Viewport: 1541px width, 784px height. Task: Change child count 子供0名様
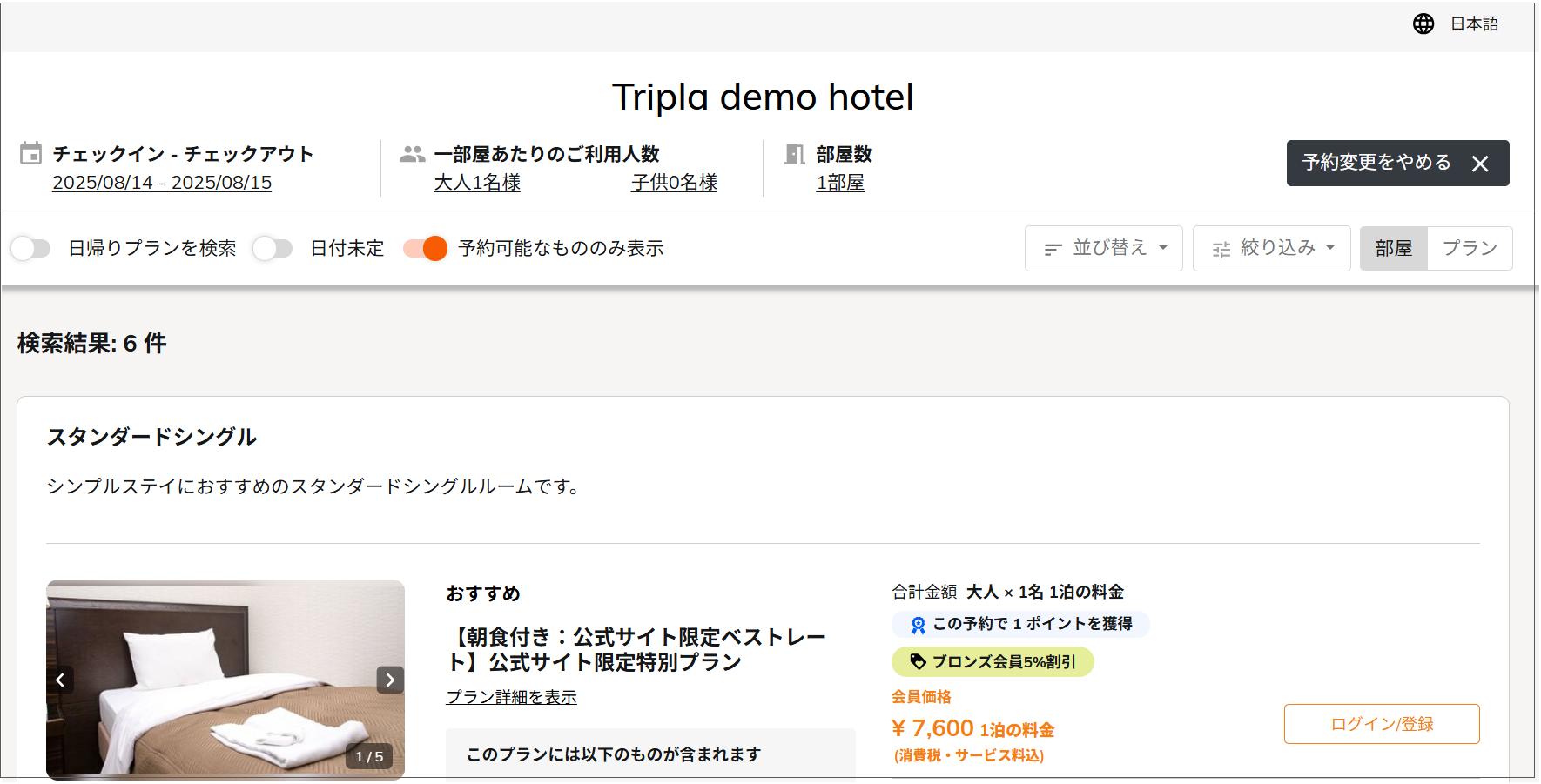coord(674,183)
